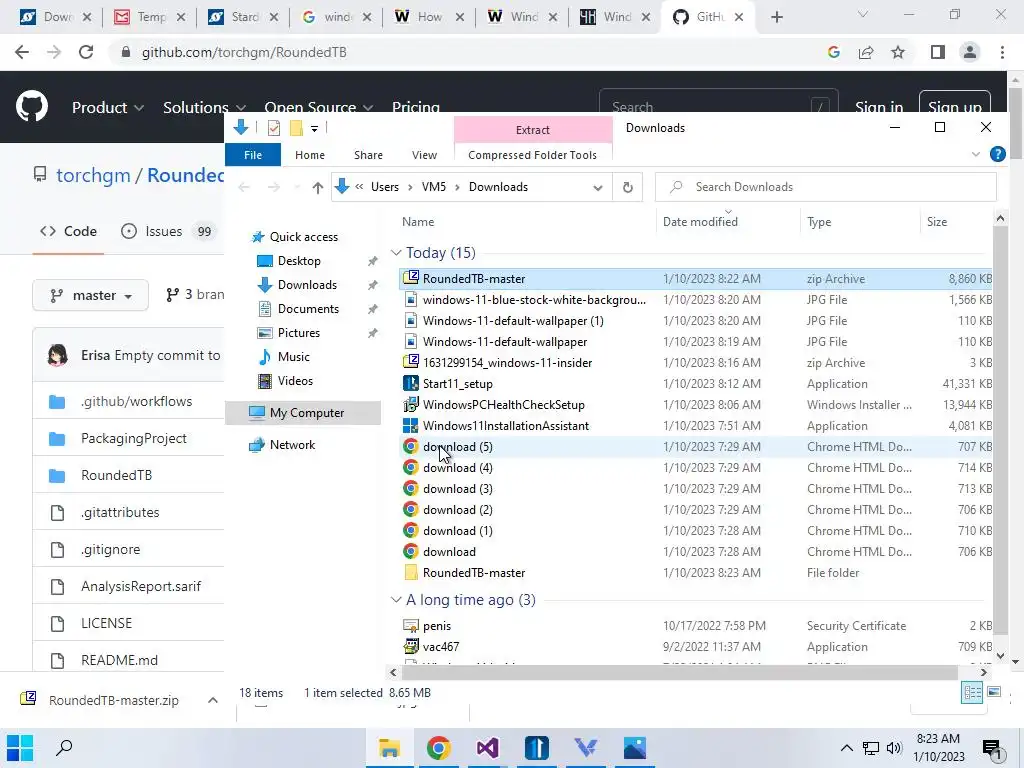Image resolution: width=1024 pixels, height=768 pixels.
Task: Sort by the Name column header
Action: click(x=418, y=222)
